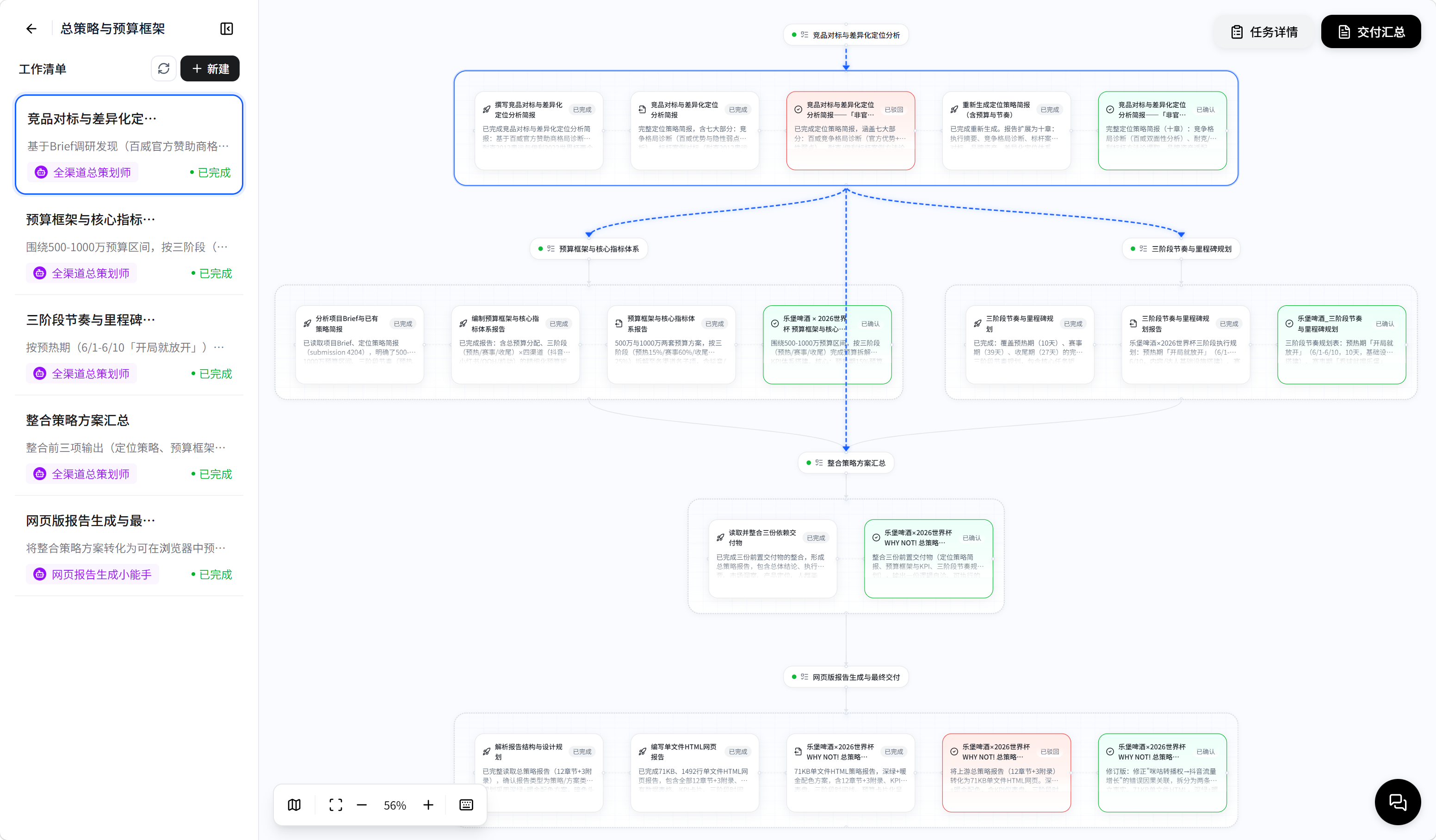
Task: Select 整合策略方案汇总 work item
Action: coord(129,446)
